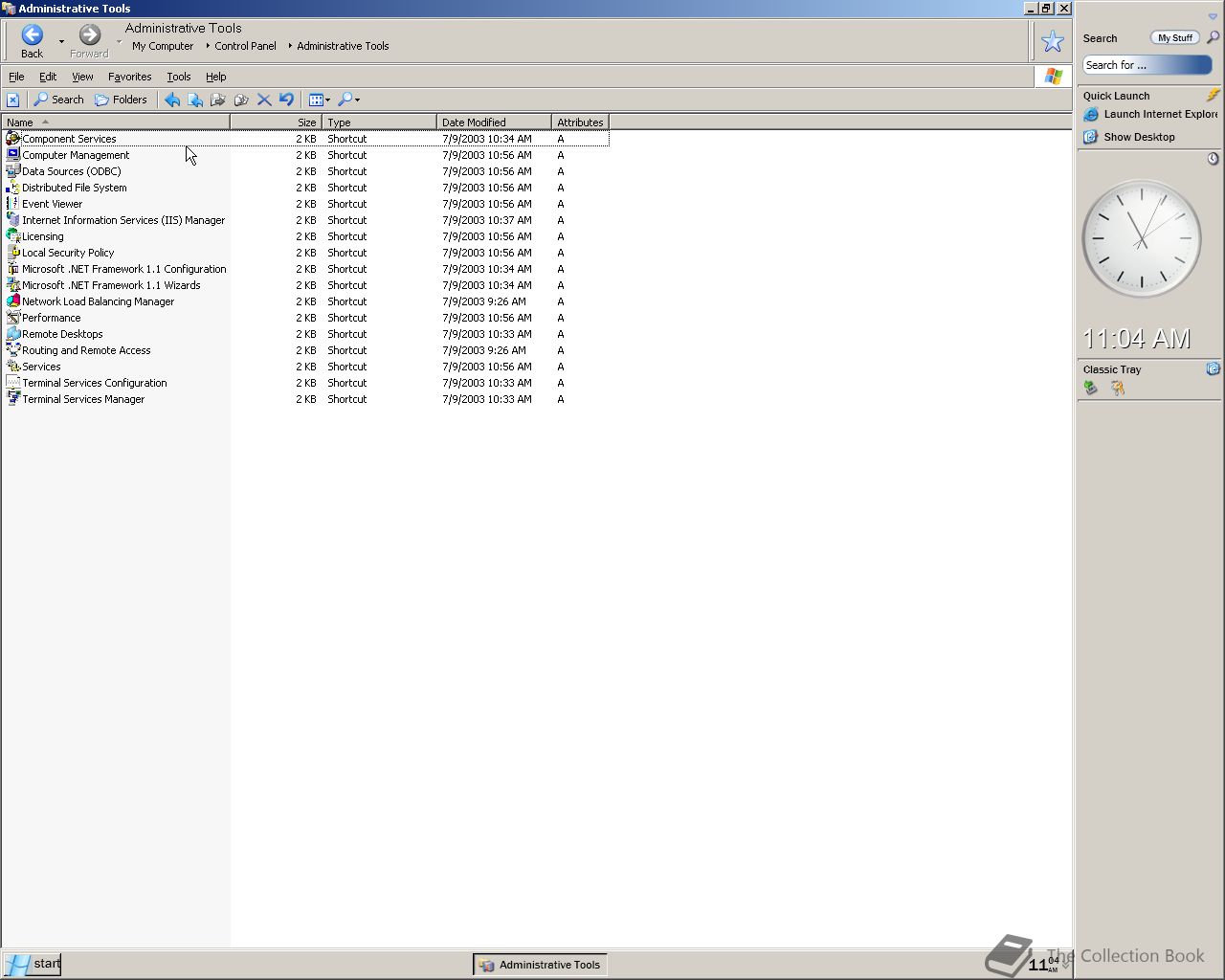Sort by the Type column header
The width and height of the screenshot is (1225, 980).
(x=379, y=122)
